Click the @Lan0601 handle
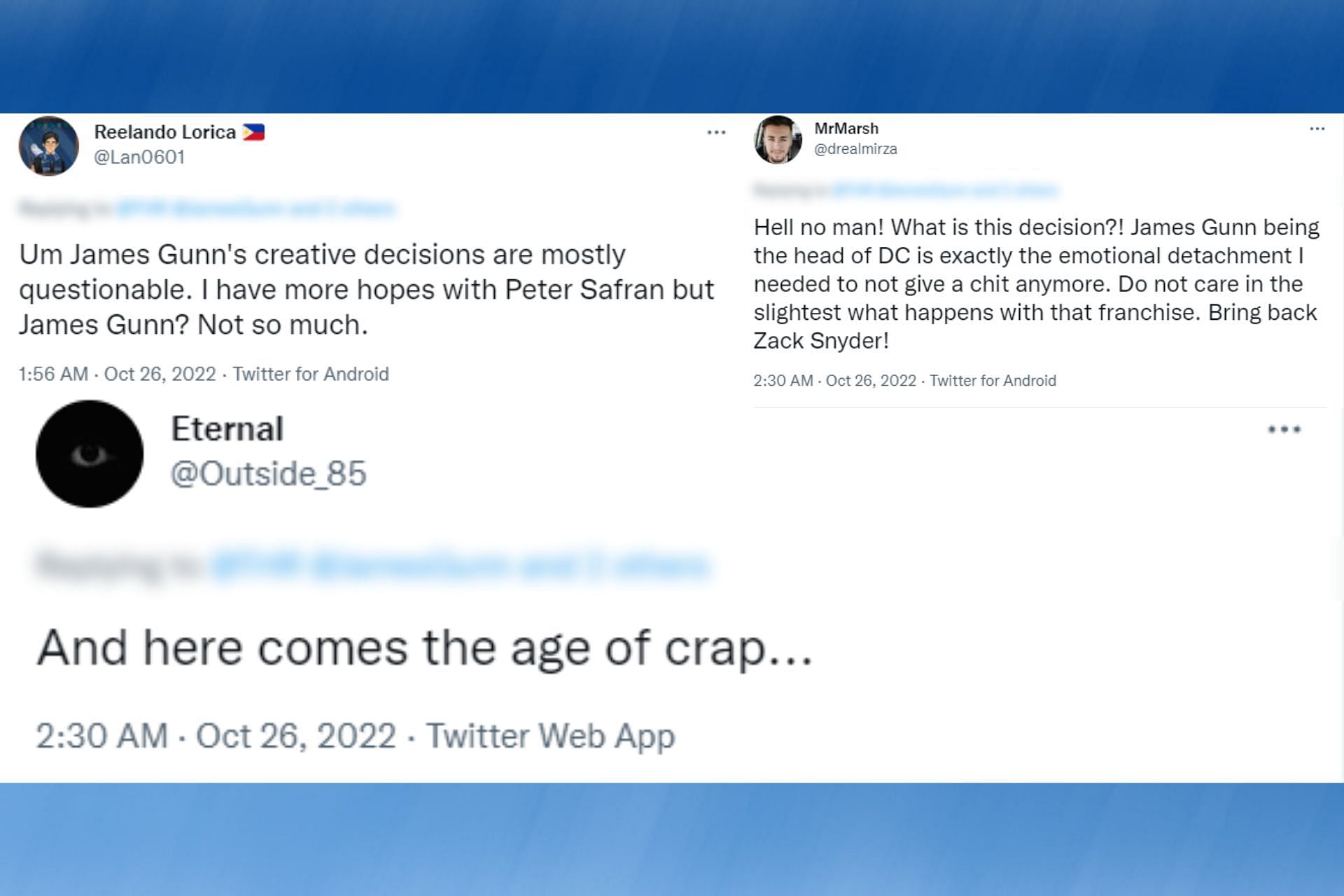The height and width of the screenshot is (896, 1344). click(139, 157)
